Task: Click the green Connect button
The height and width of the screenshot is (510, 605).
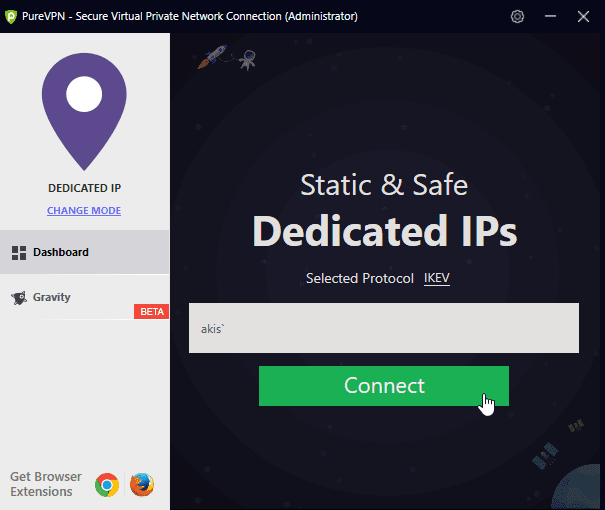Action: point(384,386)
